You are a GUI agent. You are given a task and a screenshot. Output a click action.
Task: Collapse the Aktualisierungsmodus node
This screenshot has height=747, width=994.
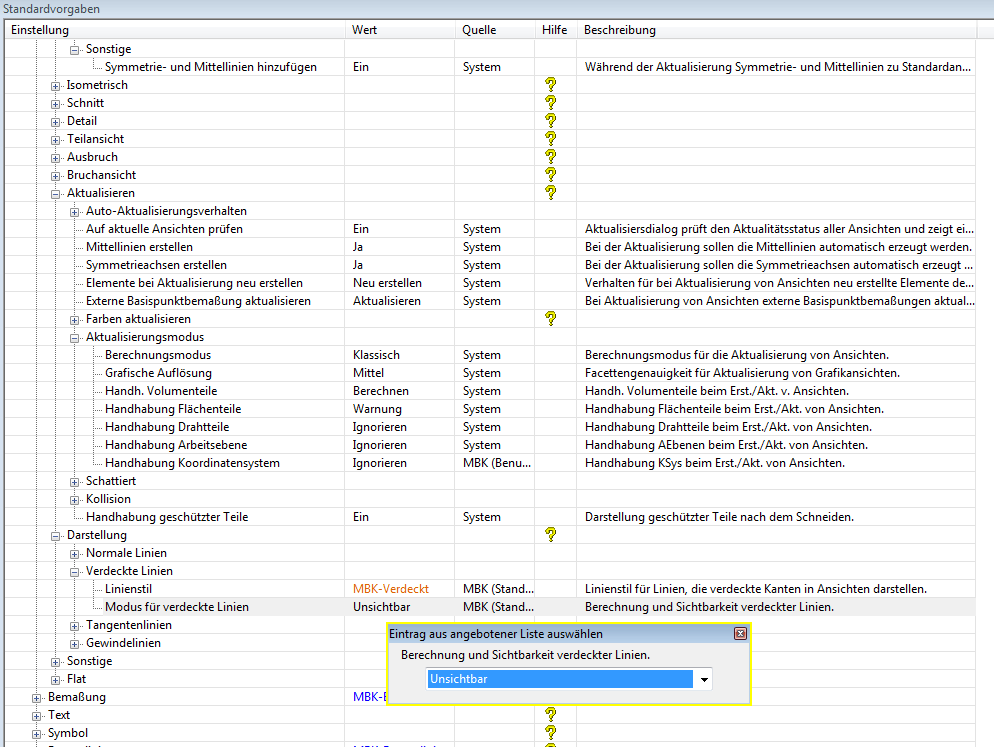coord(75,338)
